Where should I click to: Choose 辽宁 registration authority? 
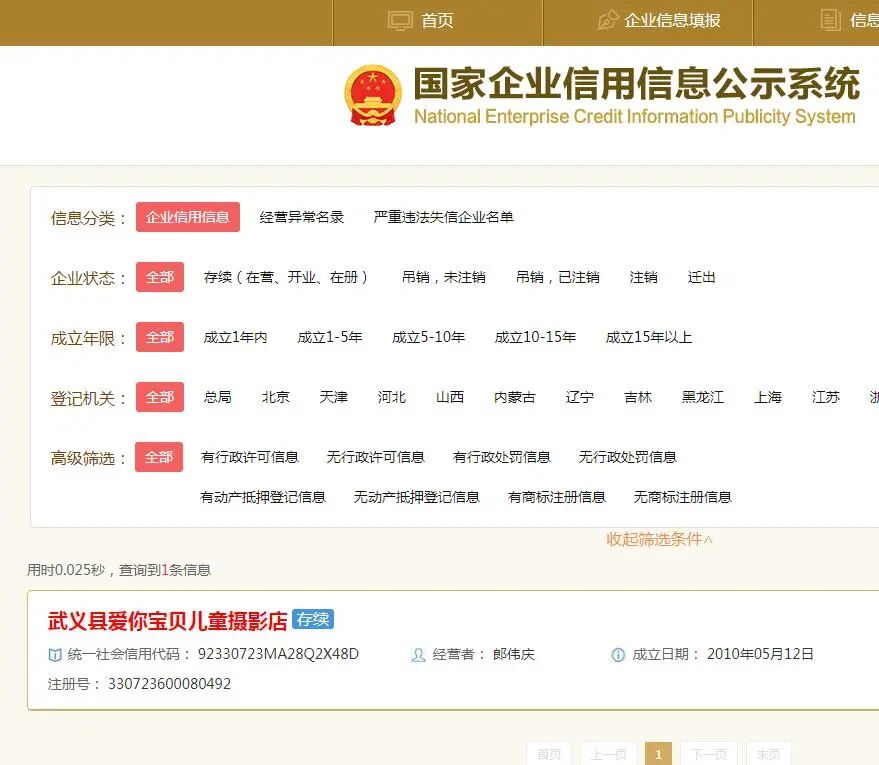[580, 397]
